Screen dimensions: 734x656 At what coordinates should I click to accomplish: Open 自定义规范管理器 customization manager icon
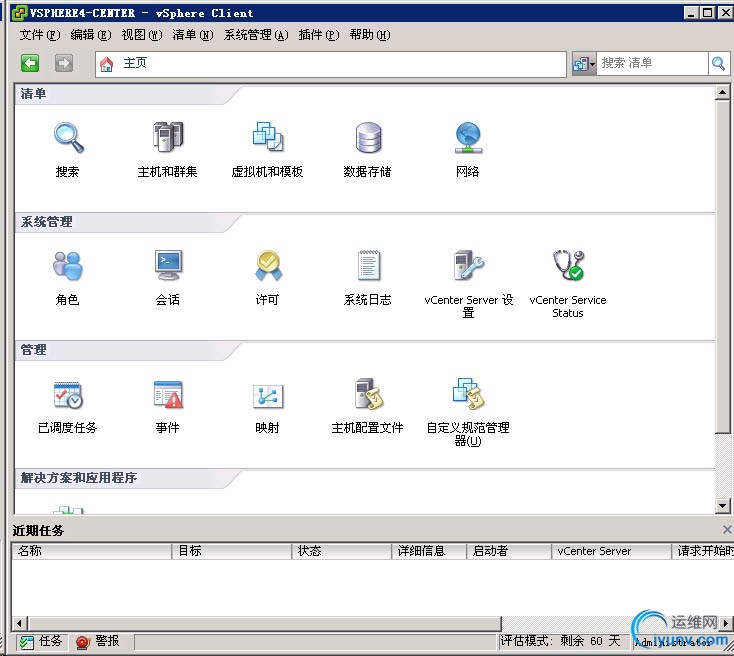[469, 393]
